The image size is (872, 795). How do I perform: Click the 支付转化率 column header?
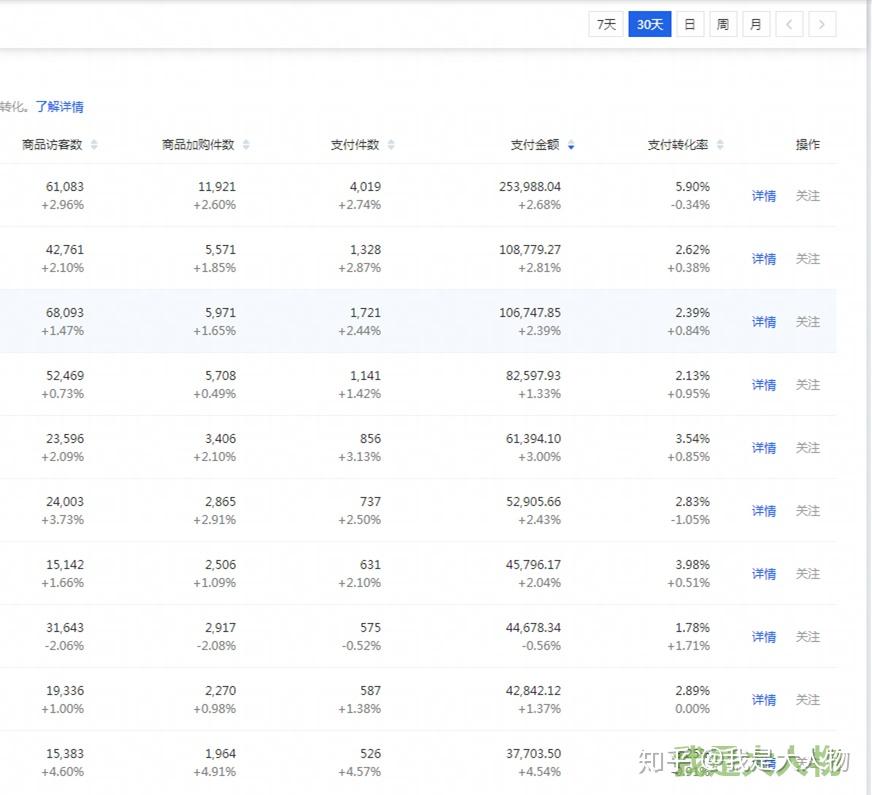point(678,145)
